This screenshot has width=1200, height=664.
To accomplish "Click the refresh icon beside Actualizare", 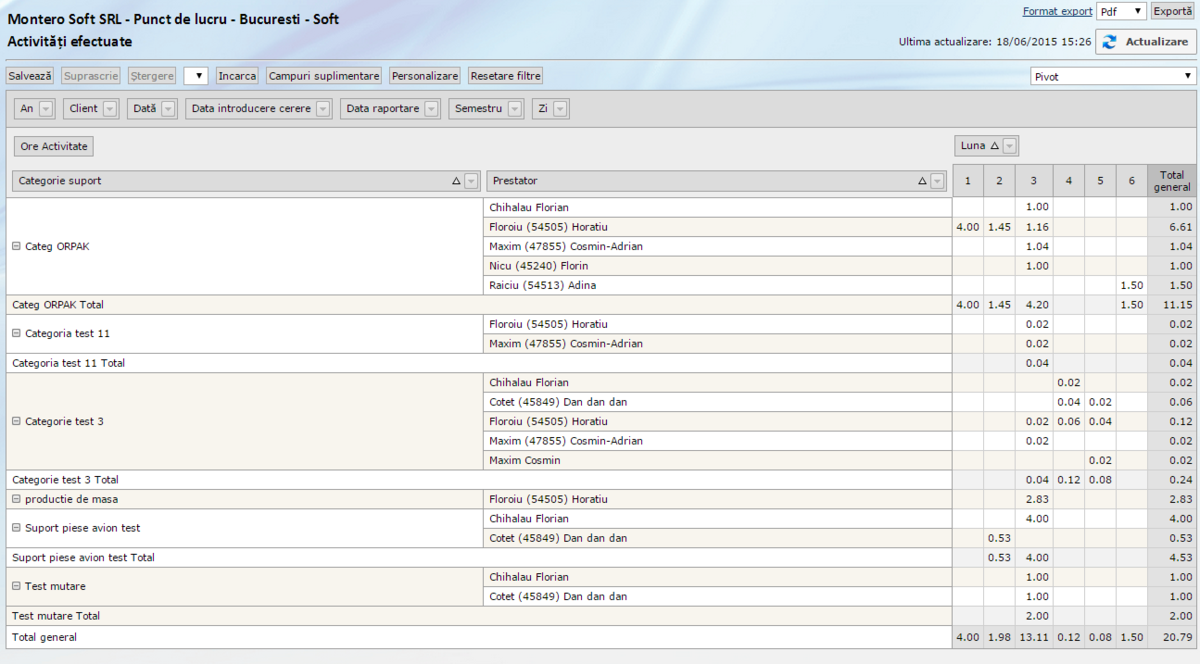I will [x=1110, y=42].
